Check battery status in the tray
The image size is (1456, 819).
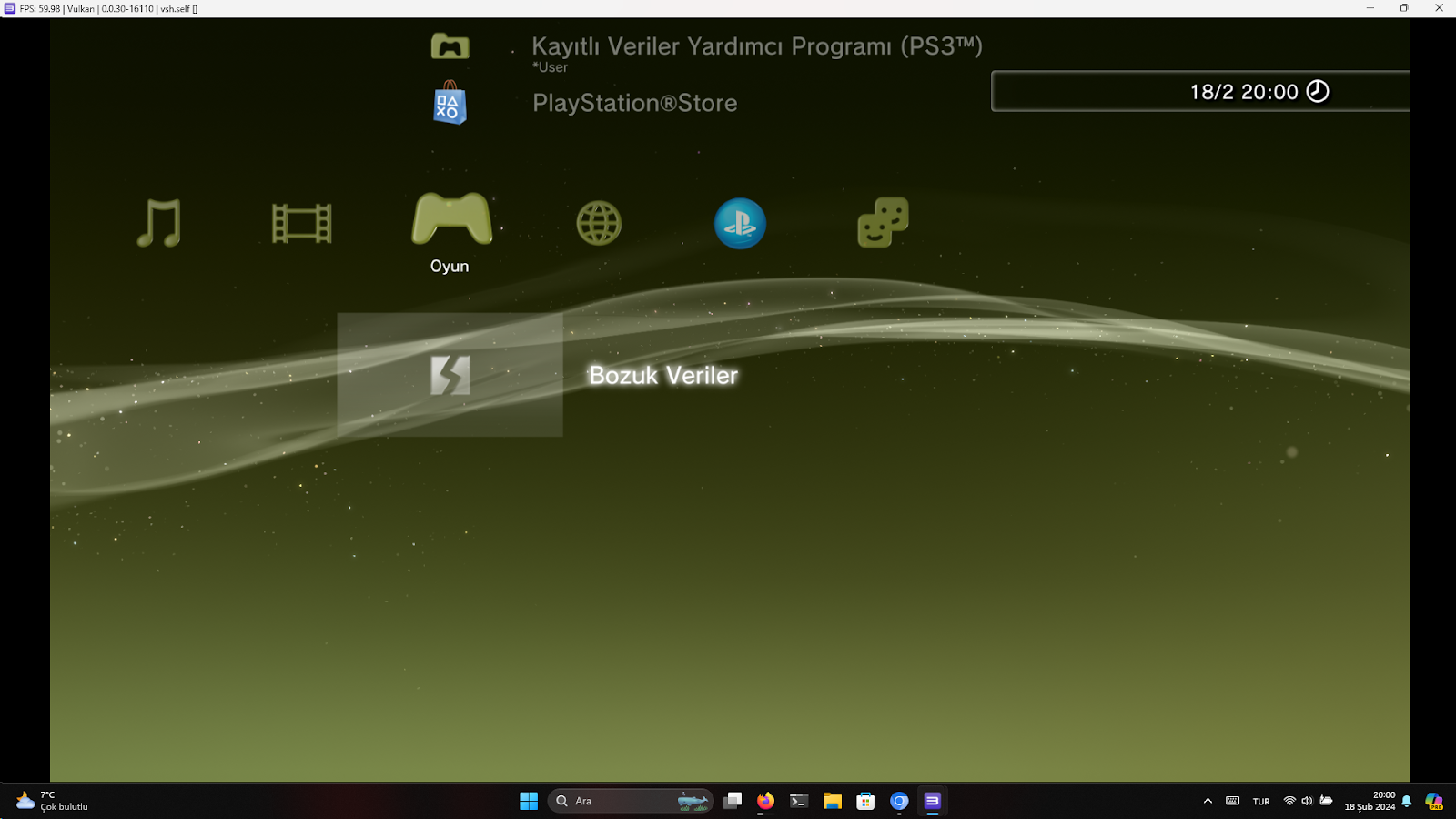[x=1326, y=801]
